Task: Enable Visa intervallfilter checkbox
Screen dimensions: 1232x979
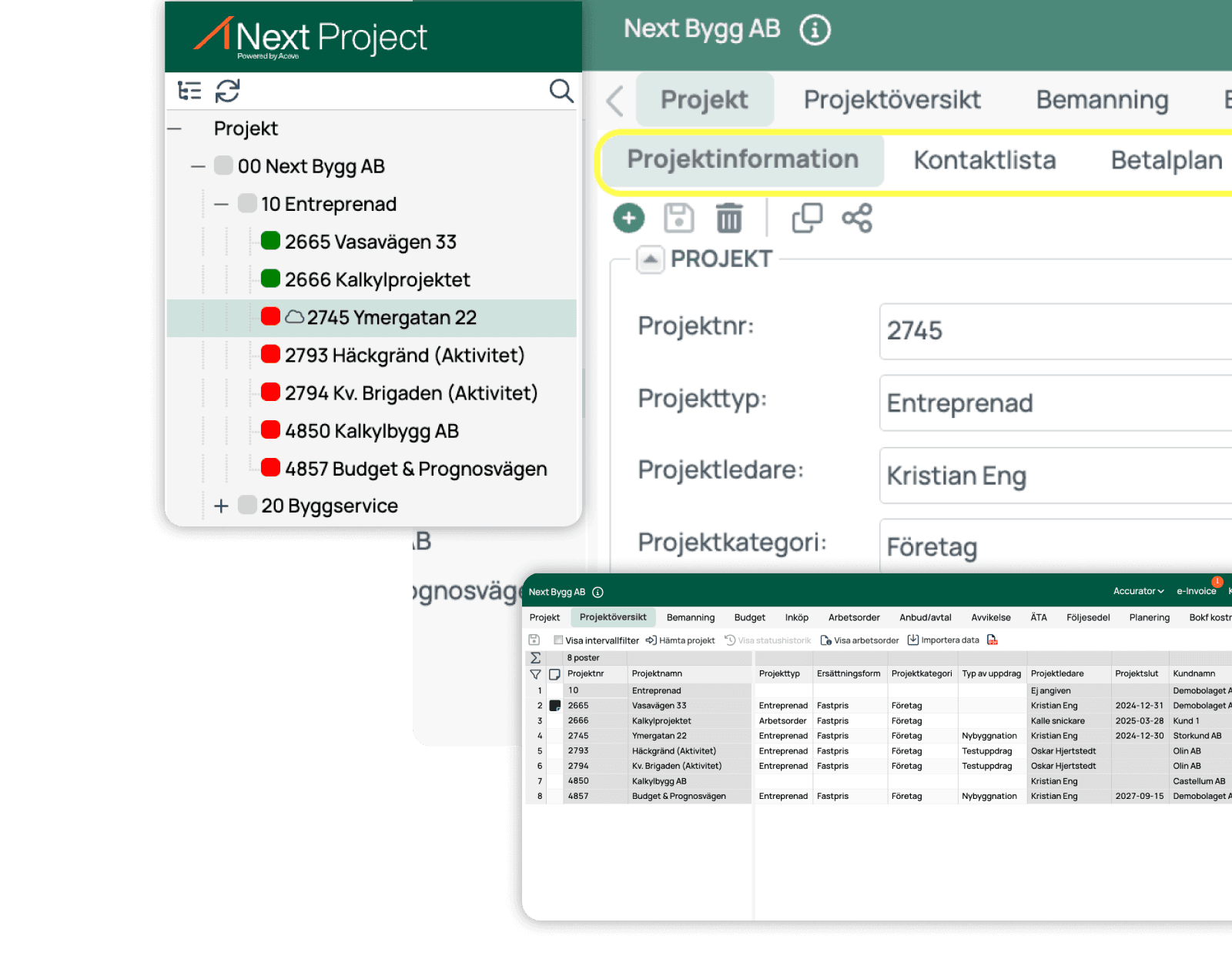Action: (x=558, y=640)
